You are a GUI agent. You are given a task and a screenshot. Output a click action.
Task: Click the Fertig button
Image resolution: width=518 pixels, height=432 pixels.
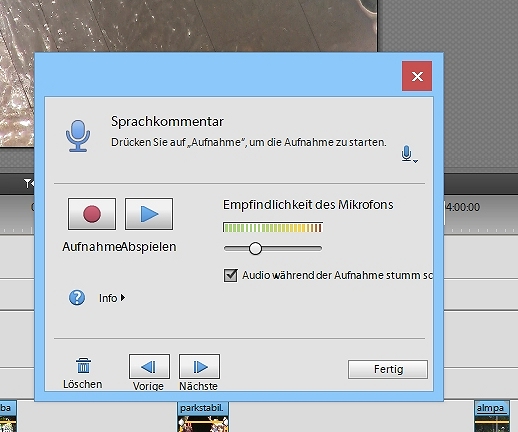(388, 369)
